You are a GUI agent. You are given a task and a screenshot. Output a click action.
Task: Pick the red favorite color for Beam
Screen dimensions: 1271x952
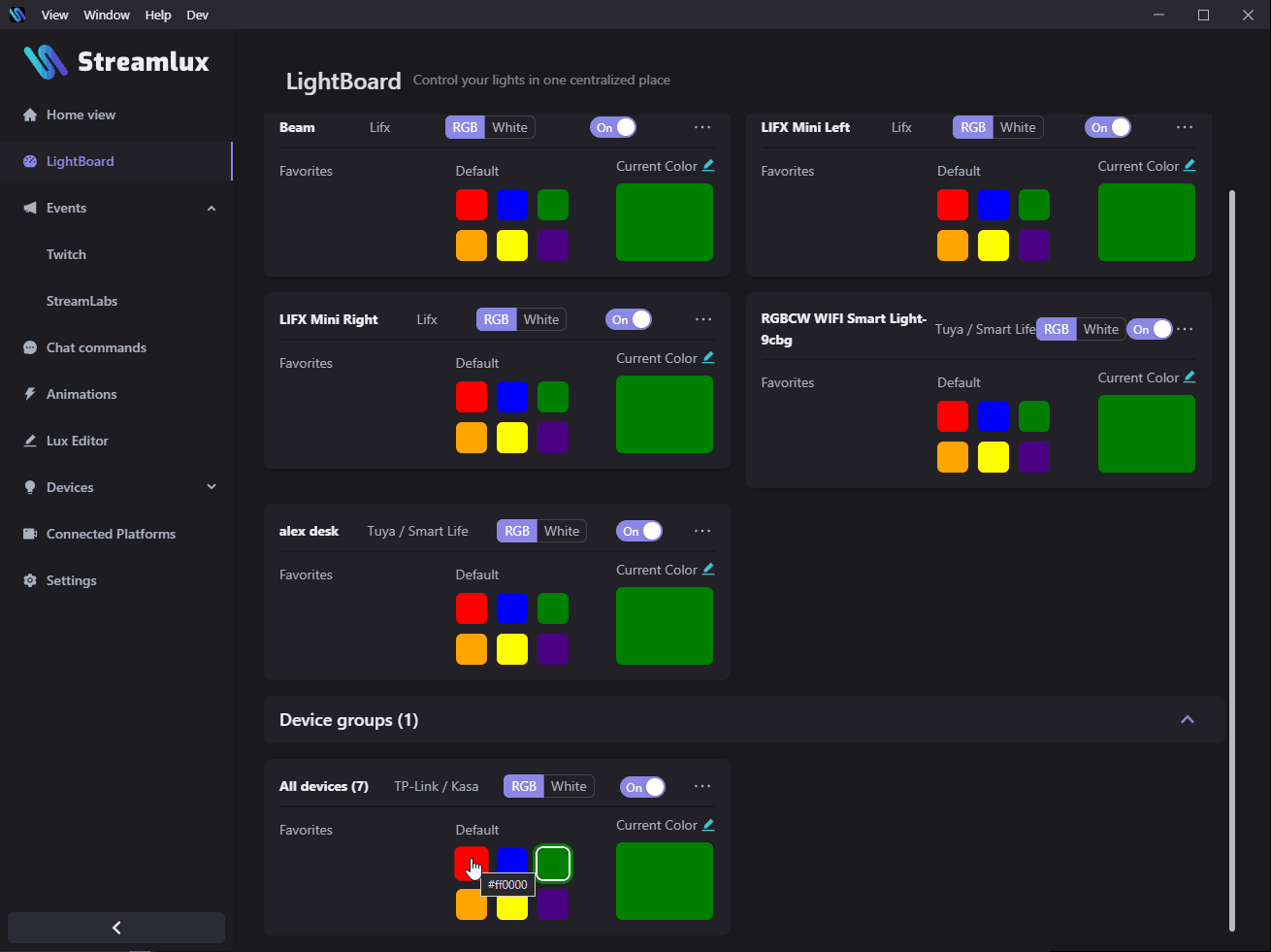coord(472,205)
